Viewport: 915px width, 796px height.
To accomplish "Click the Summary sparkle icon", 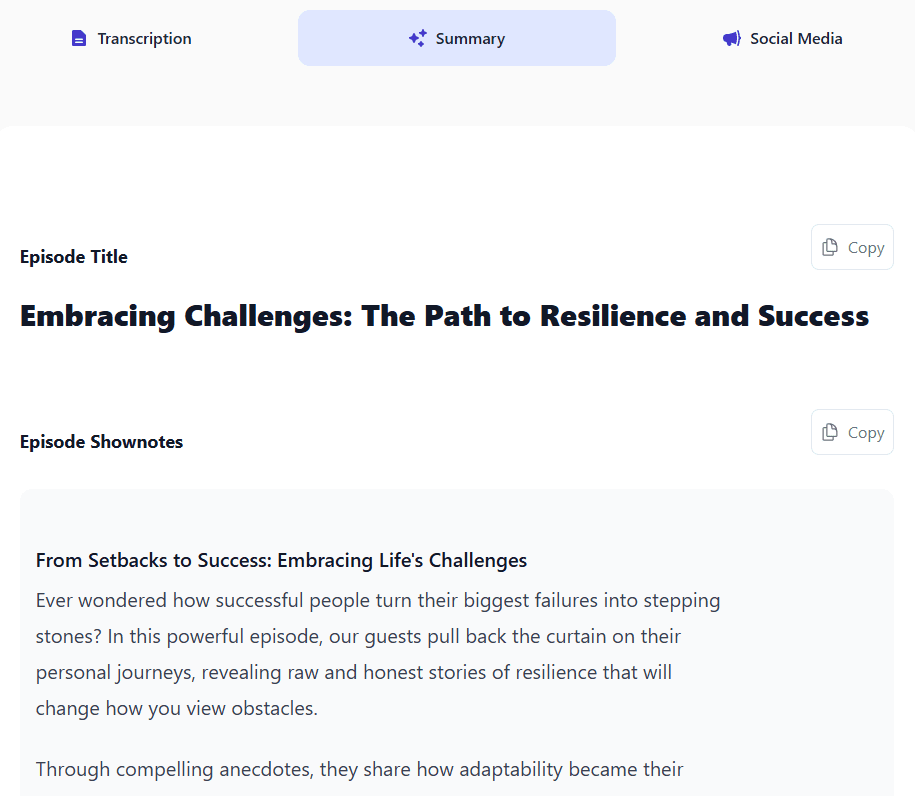I will click(x=418, y=39).
